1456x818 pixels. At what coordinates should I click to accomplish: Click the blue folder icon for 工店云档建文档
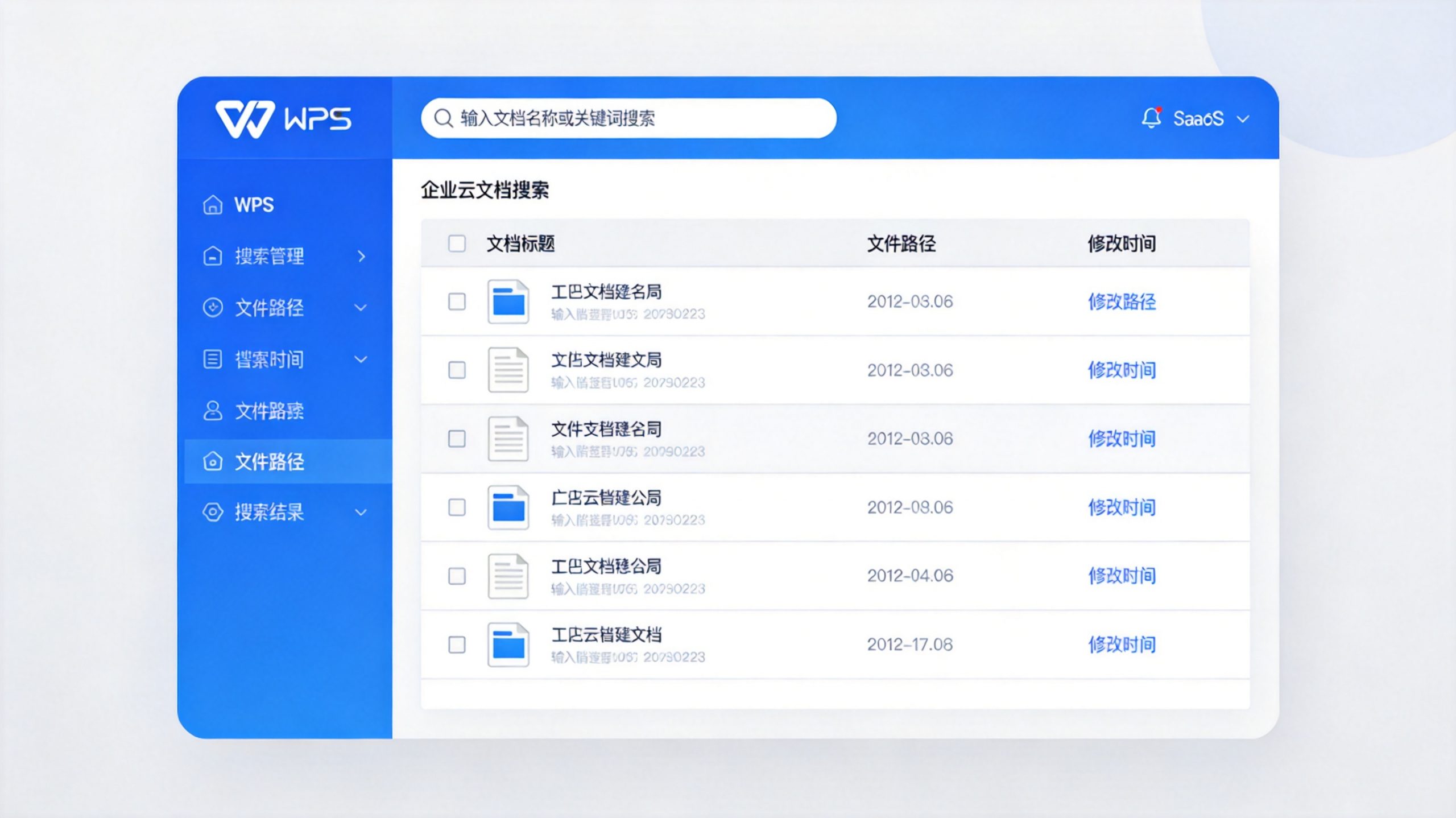point(508,645)
